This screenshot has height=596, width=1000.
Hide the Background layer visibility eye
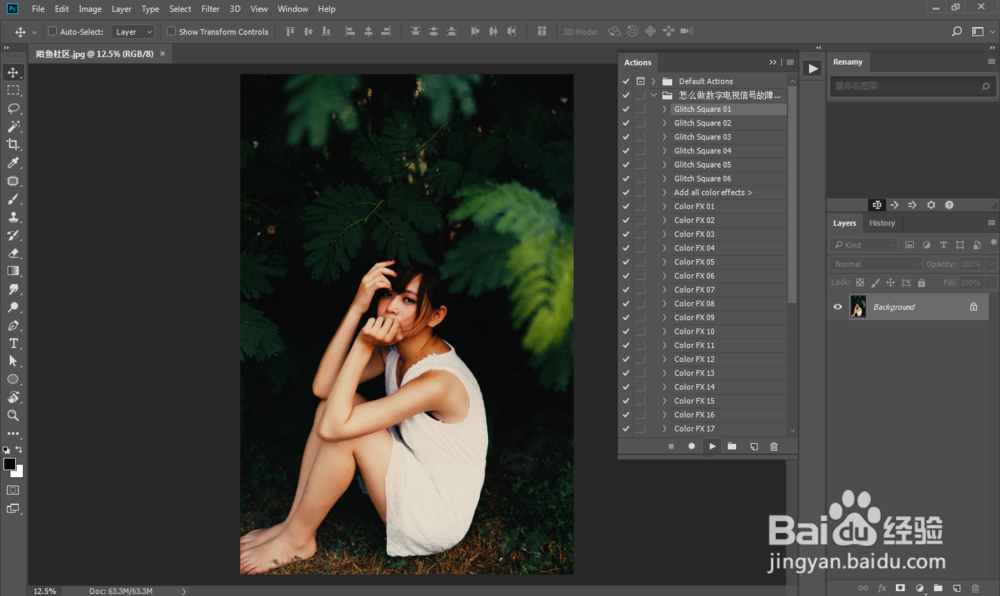[838, 307]
